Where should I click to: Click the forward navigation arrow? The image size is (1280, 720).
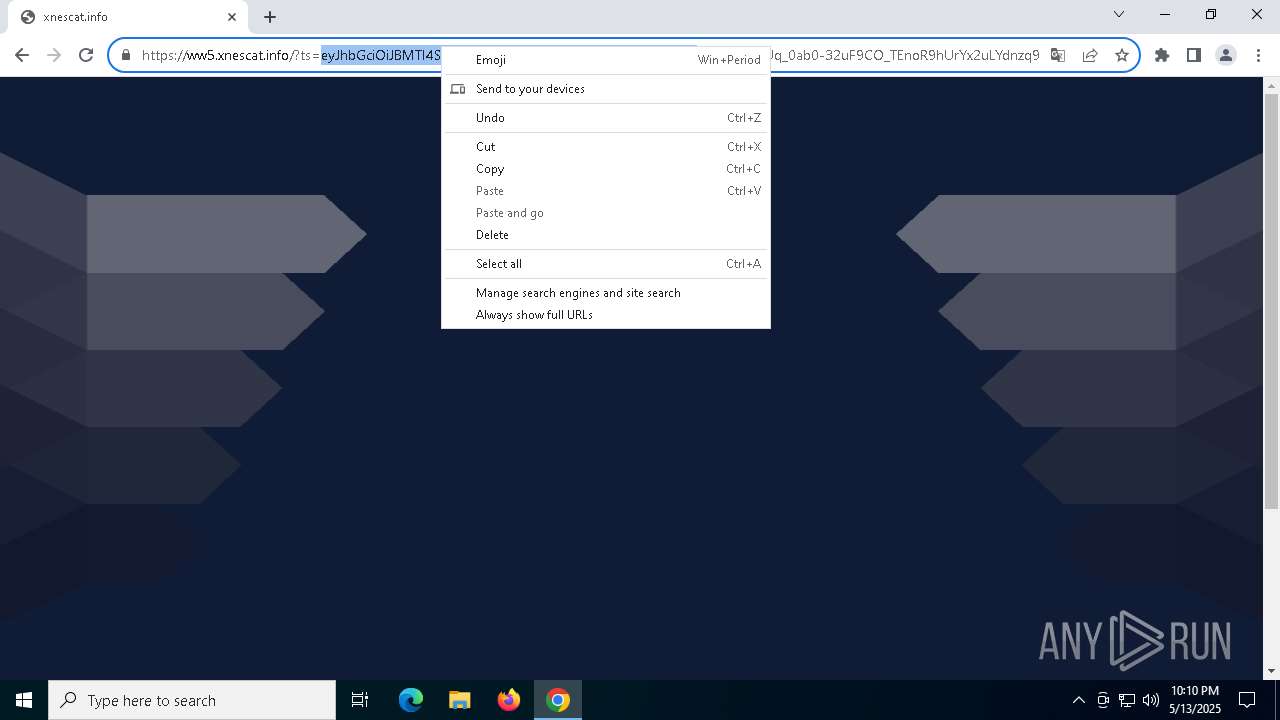[54, 55]
